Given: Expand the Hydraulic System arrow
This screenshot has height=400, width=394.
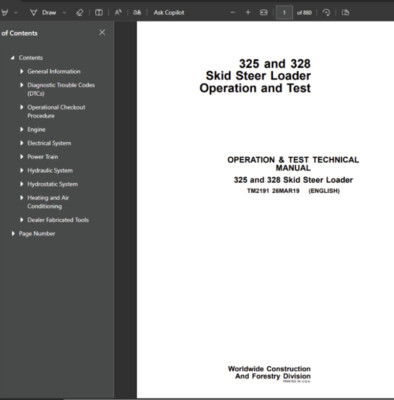Looking at the screenshot, I should coord(21,170).
